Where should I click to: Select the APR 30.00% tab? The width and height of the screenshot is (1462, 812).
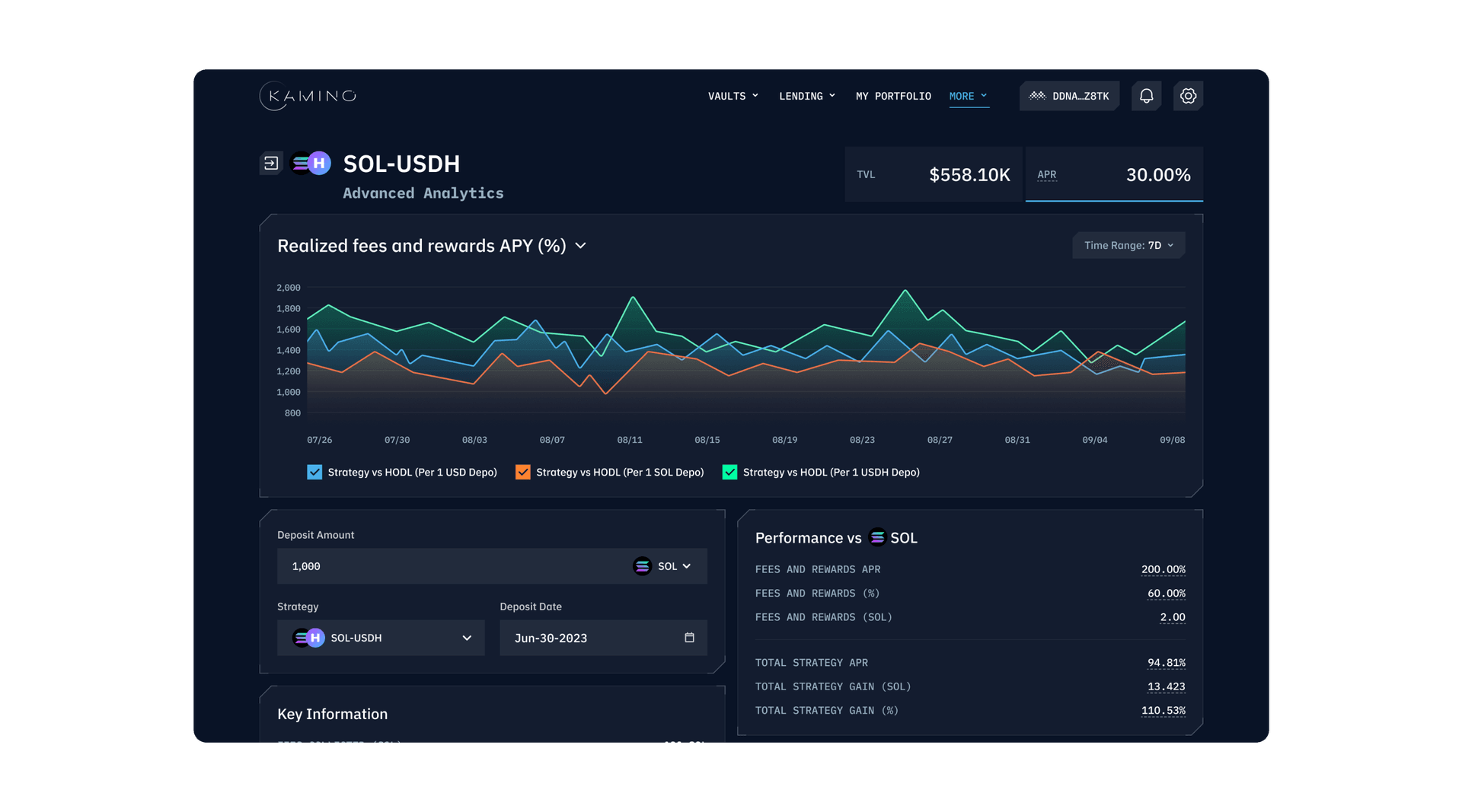tap(1114, 174)
